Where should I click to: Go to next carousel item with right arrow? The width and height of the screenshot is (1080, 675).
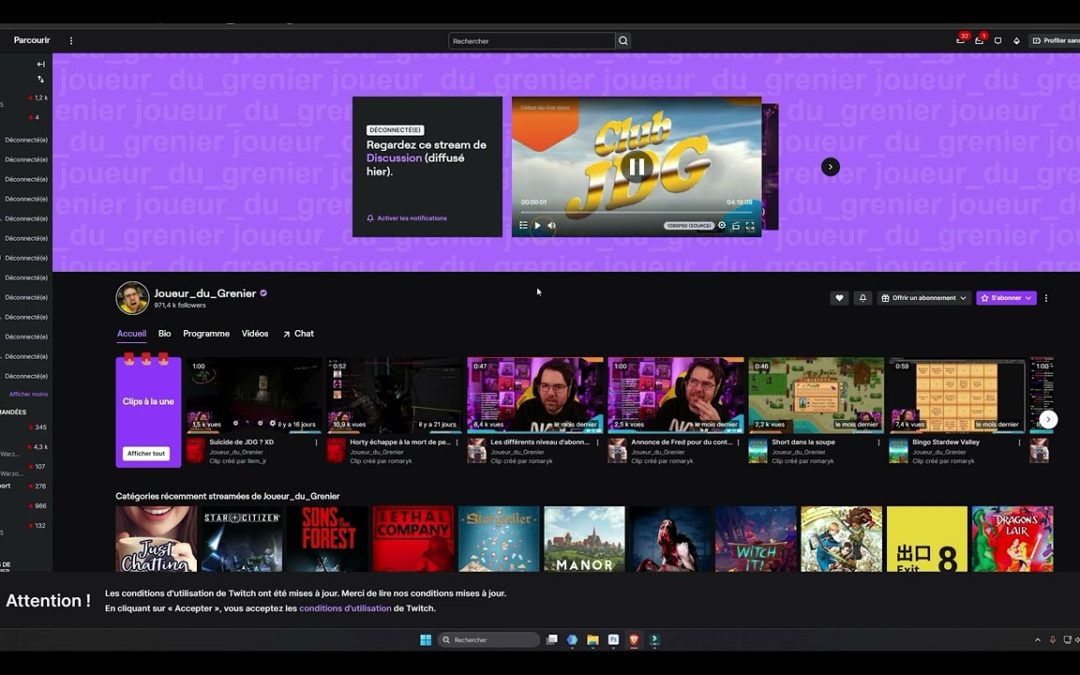(830, 167)
